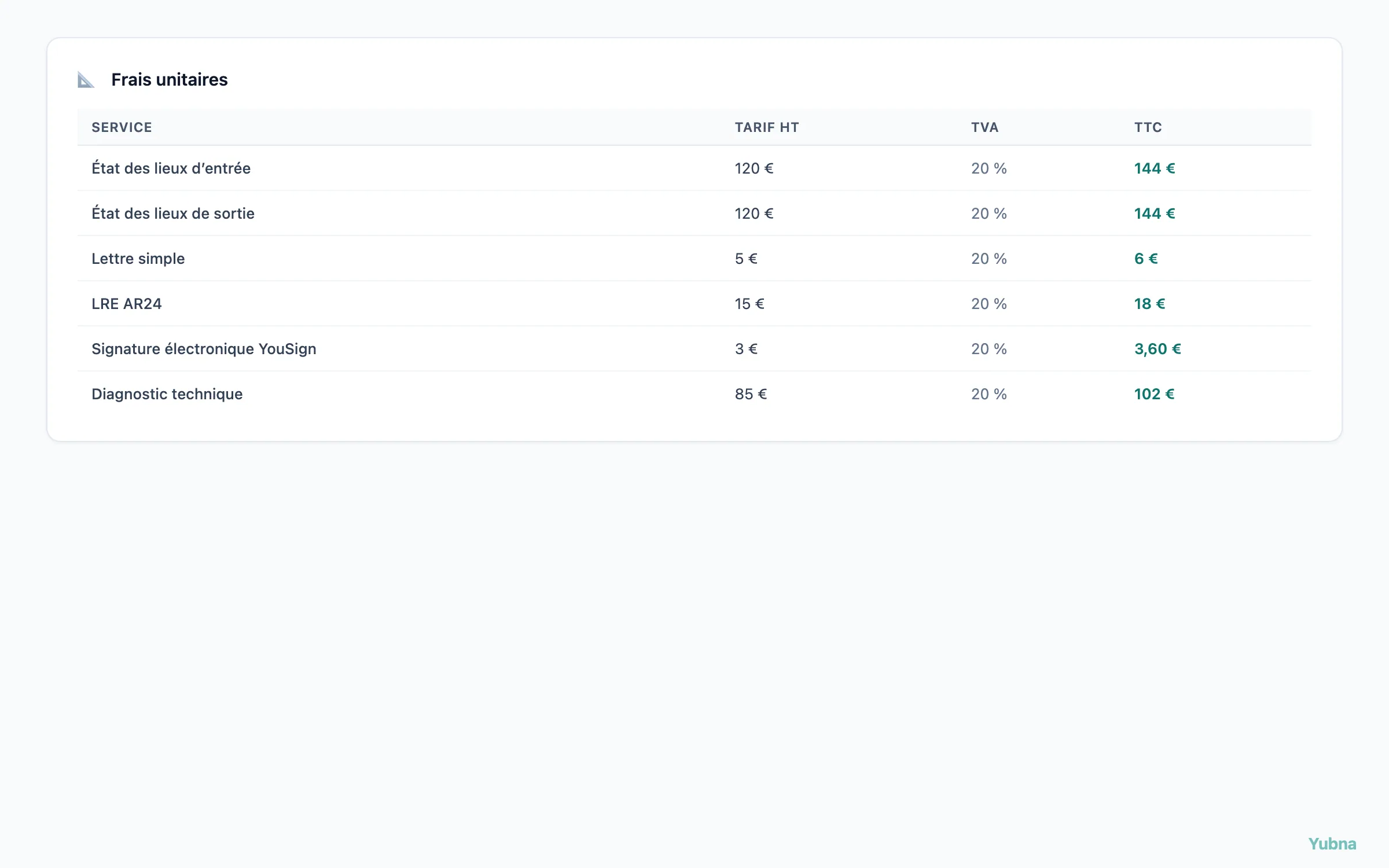Click the TTC column header
Screen dimensions: 1389x868
click(x=1148, y=127)
